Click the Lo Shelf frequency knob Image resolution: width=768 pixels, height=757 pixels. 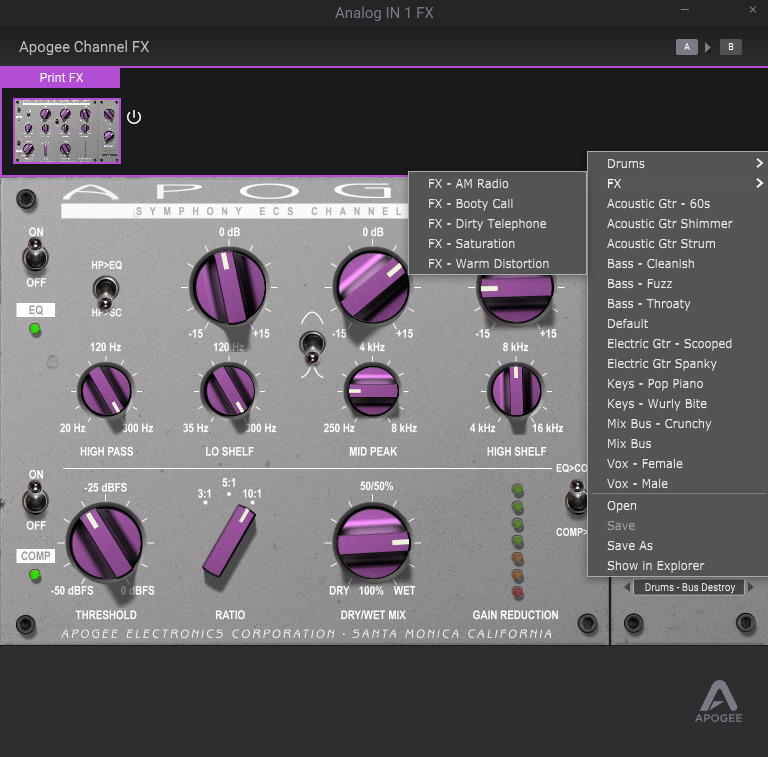tap(229, 390)
